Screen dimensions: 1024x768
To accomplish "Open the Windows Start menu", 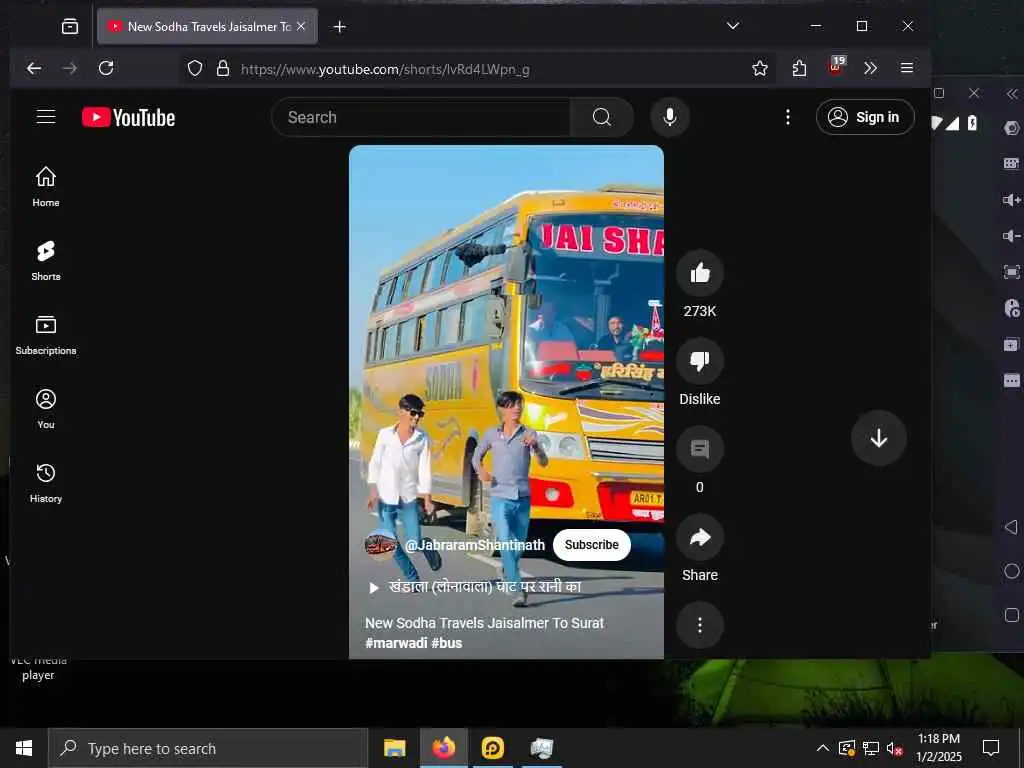I will click(24, 748).
